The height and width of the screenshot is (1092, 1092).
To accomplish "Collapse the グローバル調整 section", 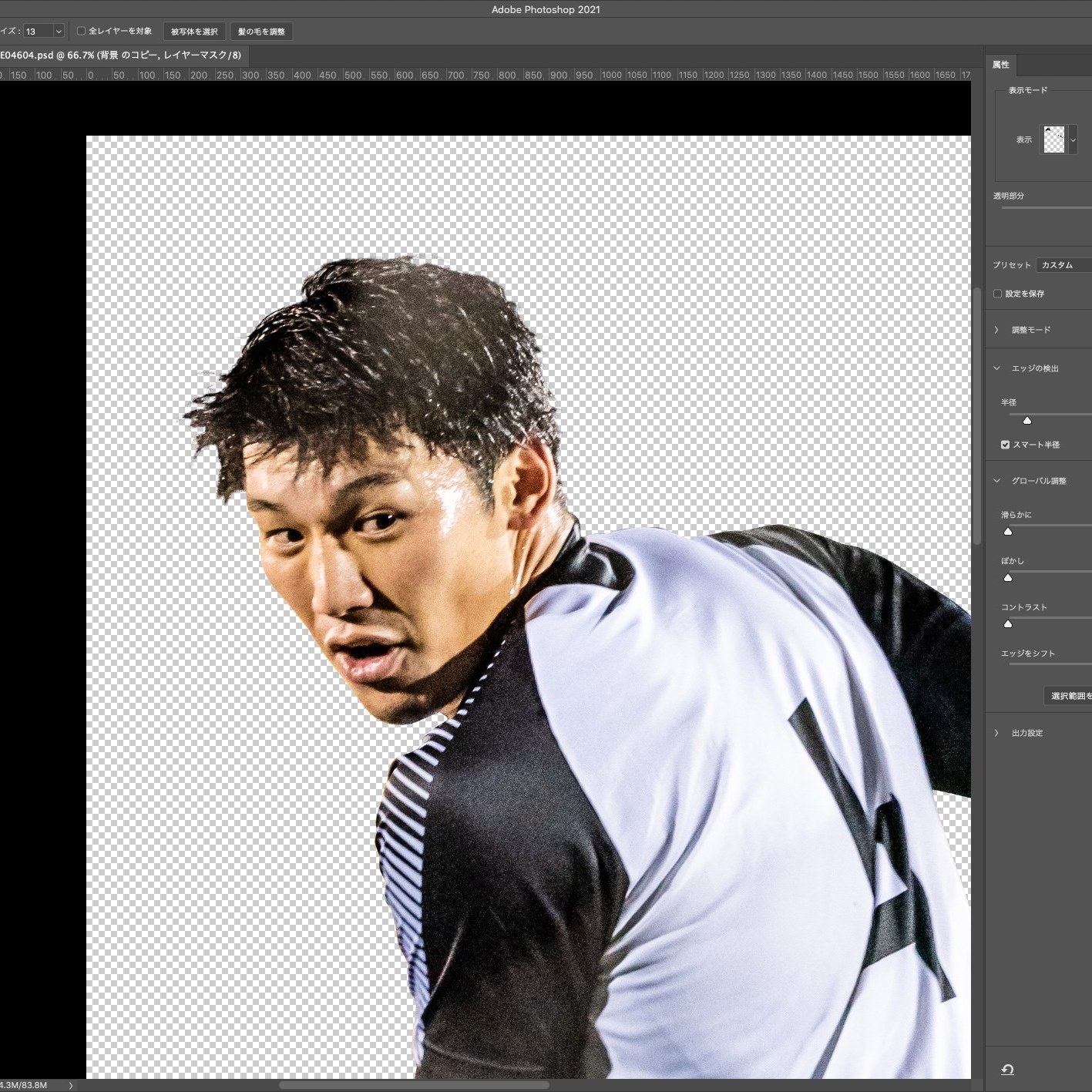I will [x=996, y=481].
